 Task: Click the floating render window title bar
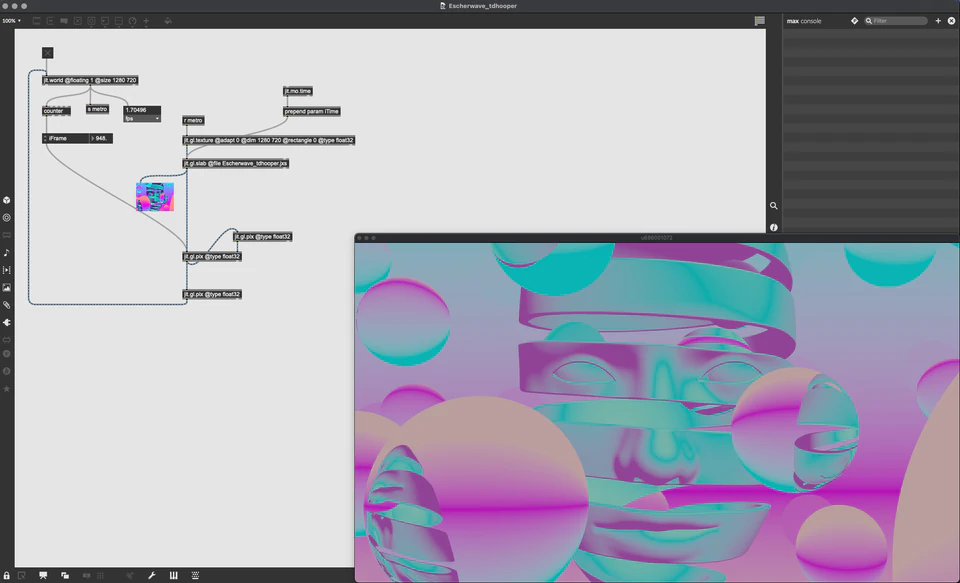click(x=657, y=238)
